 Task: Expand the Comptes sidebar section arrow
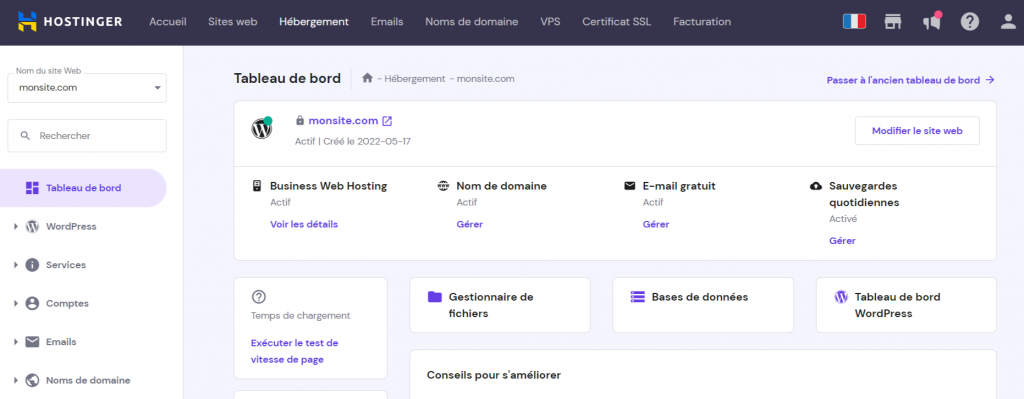tap(16, 304)
